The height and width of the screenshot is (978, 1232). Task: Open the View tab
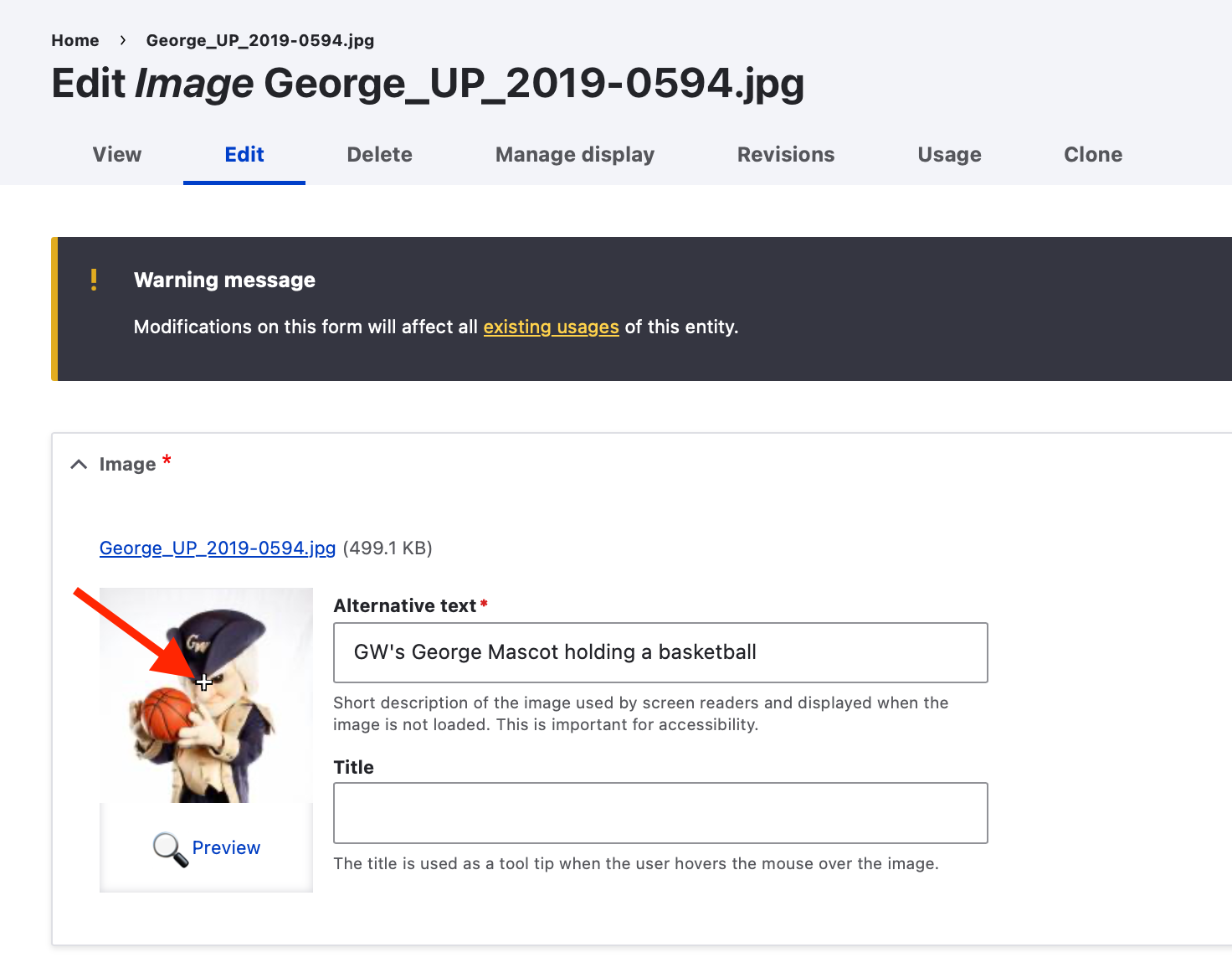point(117,155)
